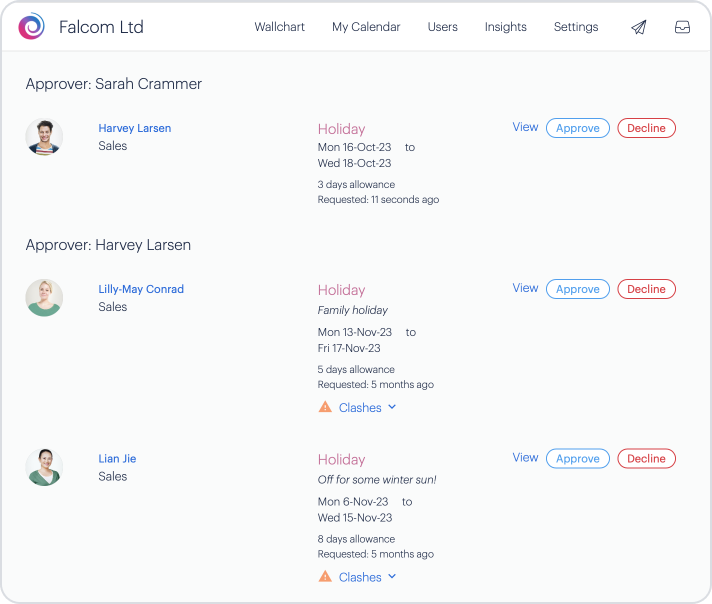Expand Clashes for Lian Jie's request
Screen dimensions: 712x604
coord(367,577)
